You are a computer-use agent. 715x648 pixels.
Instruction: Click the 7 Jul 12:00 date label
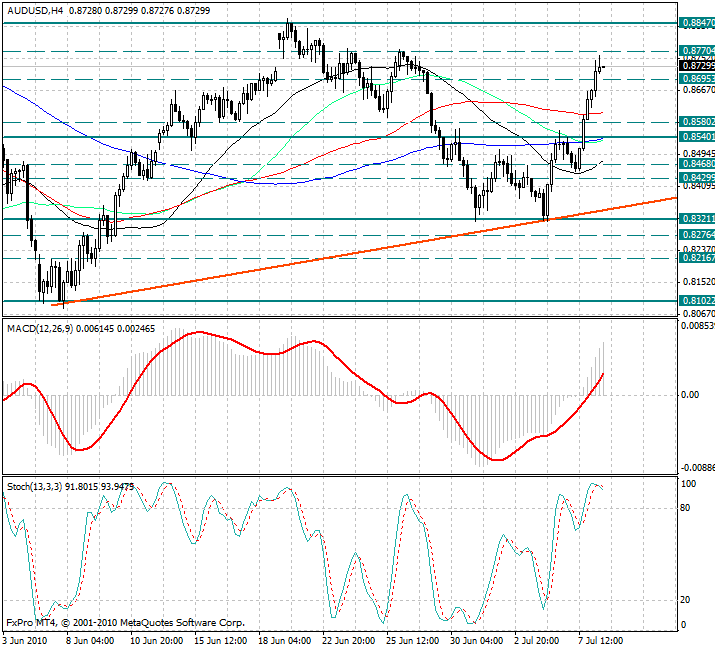coord(601,641)
